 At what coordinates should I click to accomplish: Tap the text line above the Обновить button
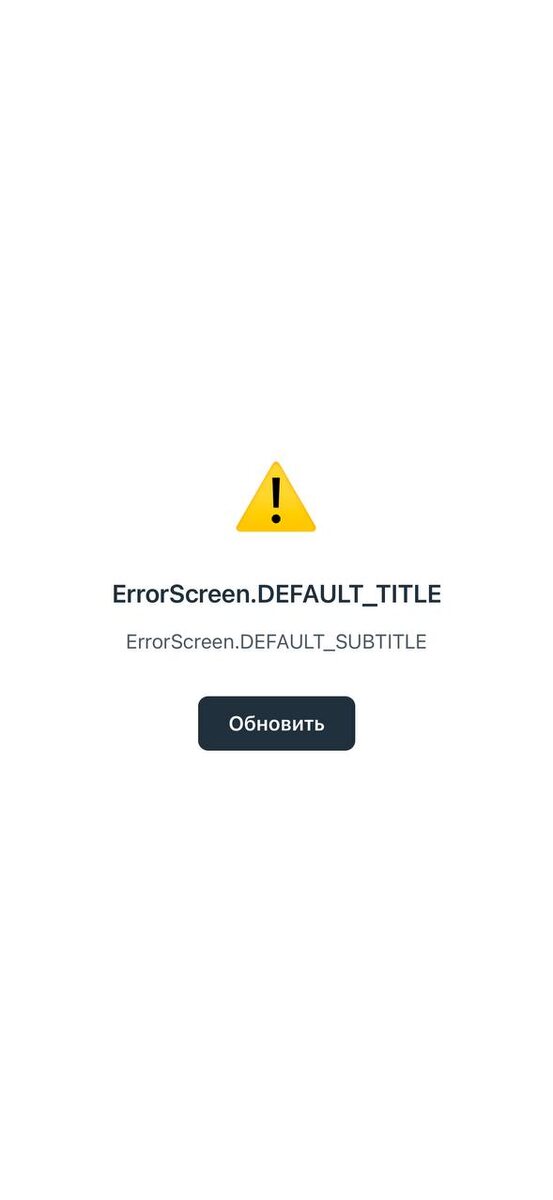pos(276,642)
